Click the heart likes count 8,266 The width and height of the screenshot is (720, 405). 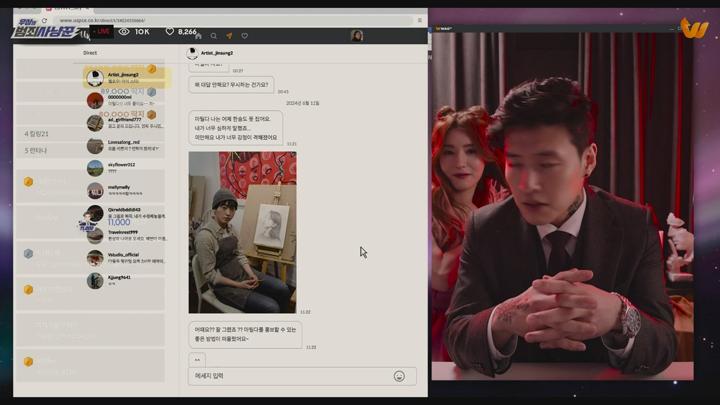[181, 32]
